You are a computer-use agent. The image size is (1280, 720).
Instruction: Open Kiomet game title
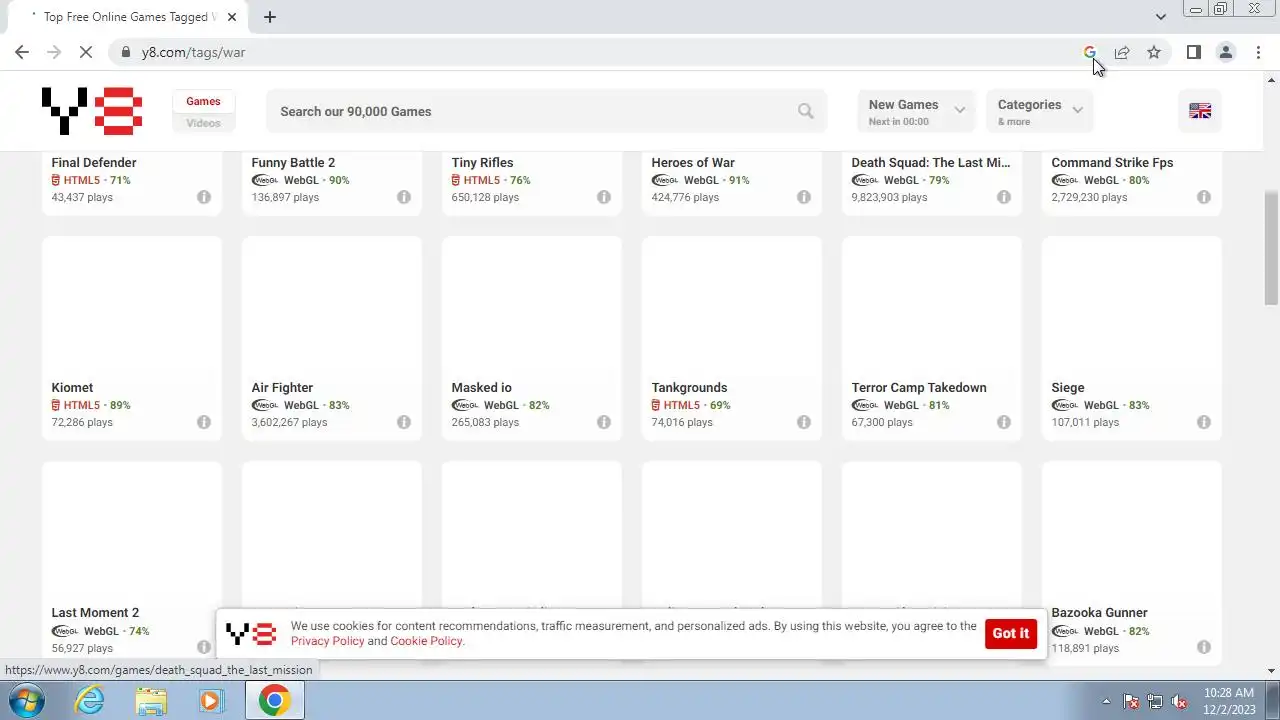tap(72, 388)
